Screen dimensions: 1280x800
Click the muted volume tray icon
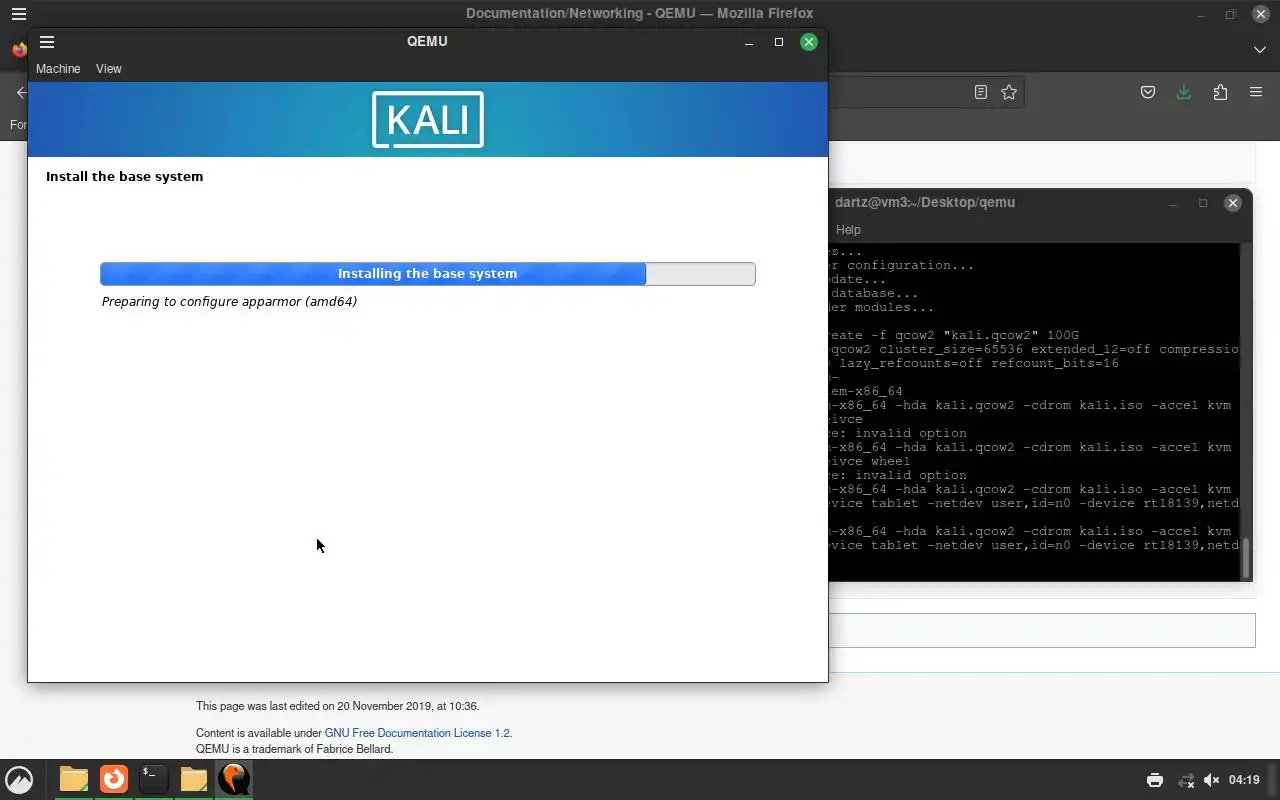(1212, 780)
